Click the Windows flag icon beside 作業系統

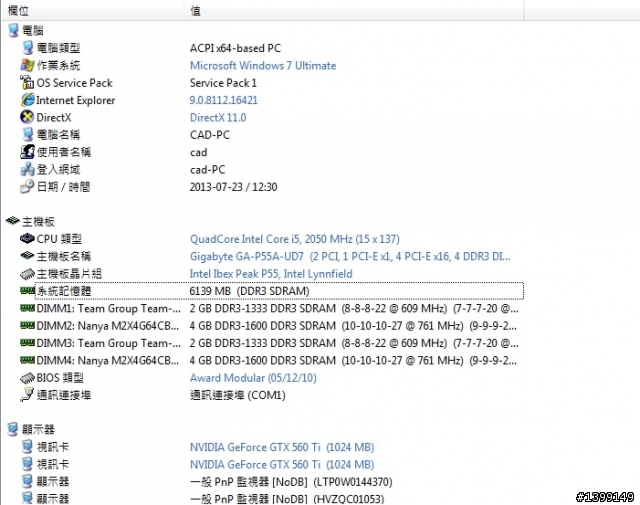point(27,65)
